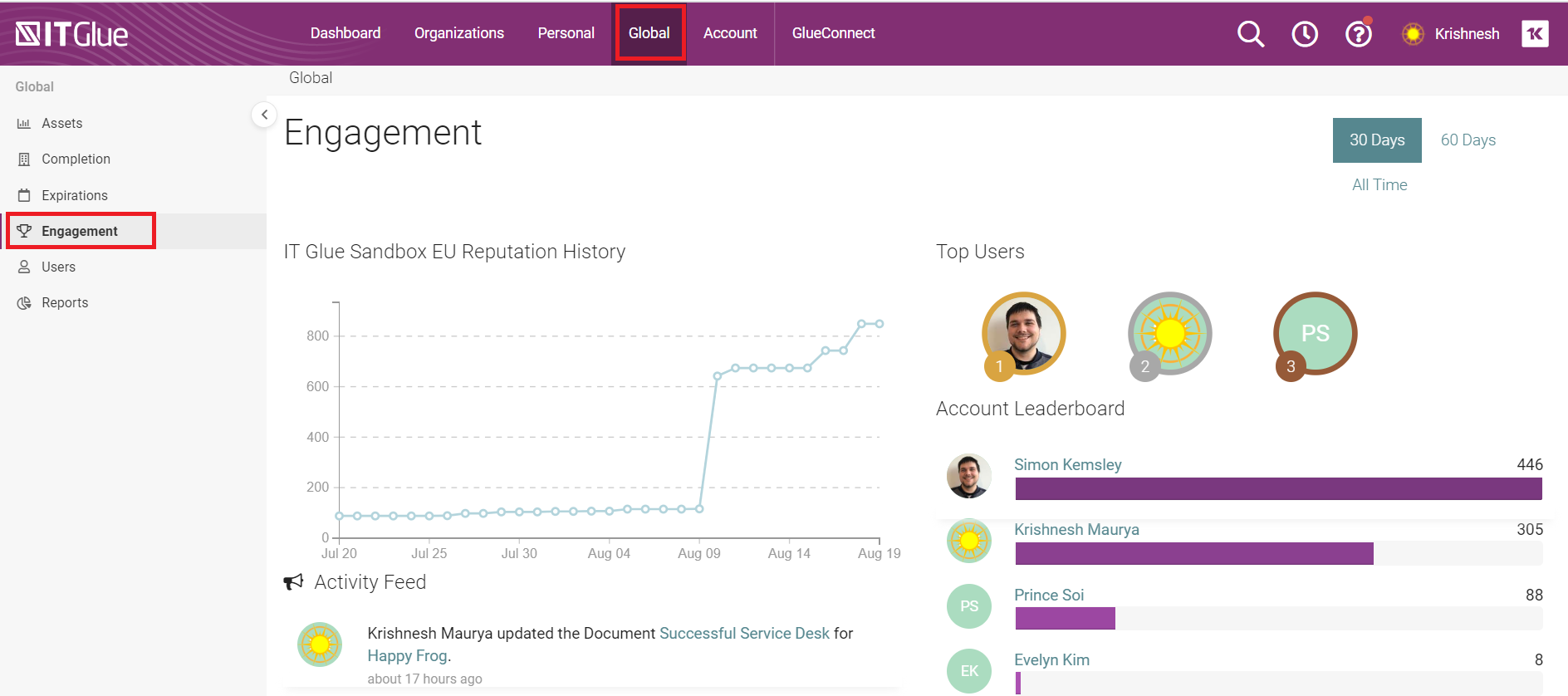This screenshot has height=696, width=1568.
Task: Click Prince Soi's purple score bar
Action: point(1065,619)
